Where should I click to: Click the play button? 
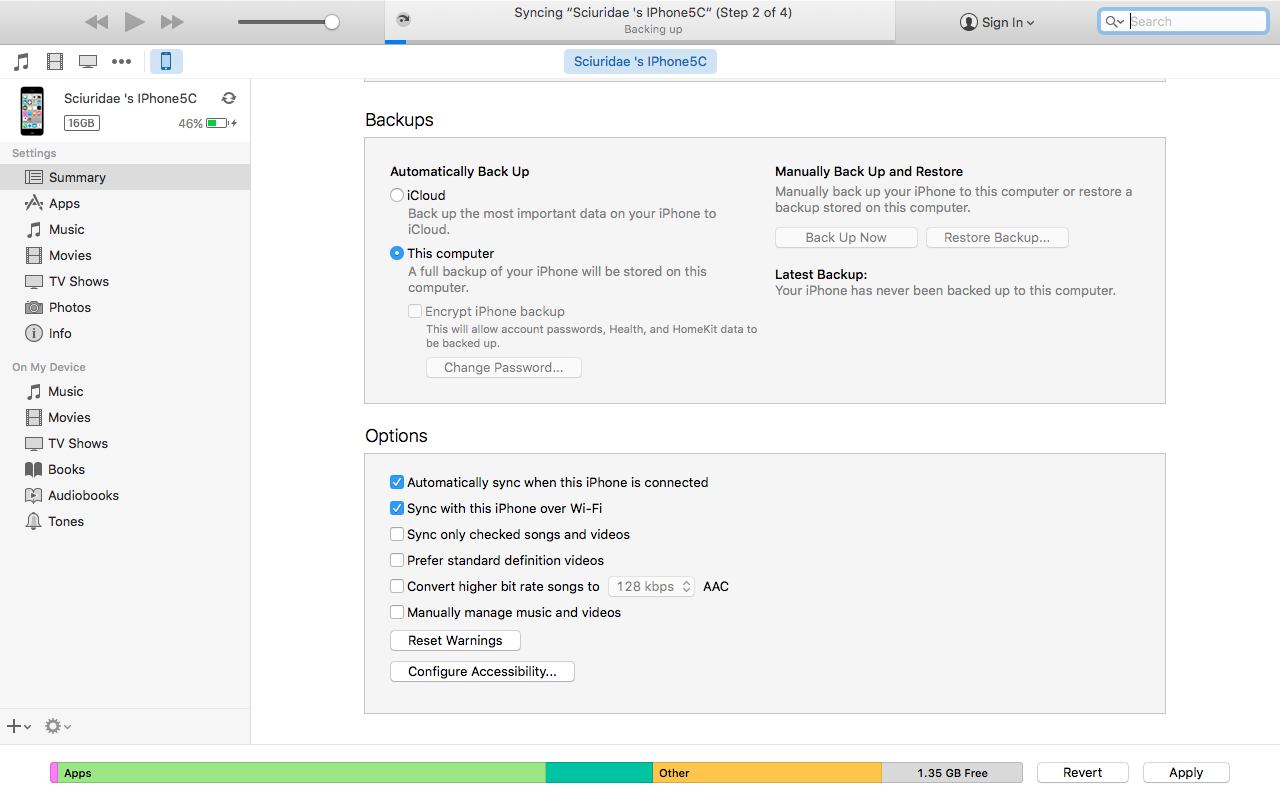click(135, 22)
